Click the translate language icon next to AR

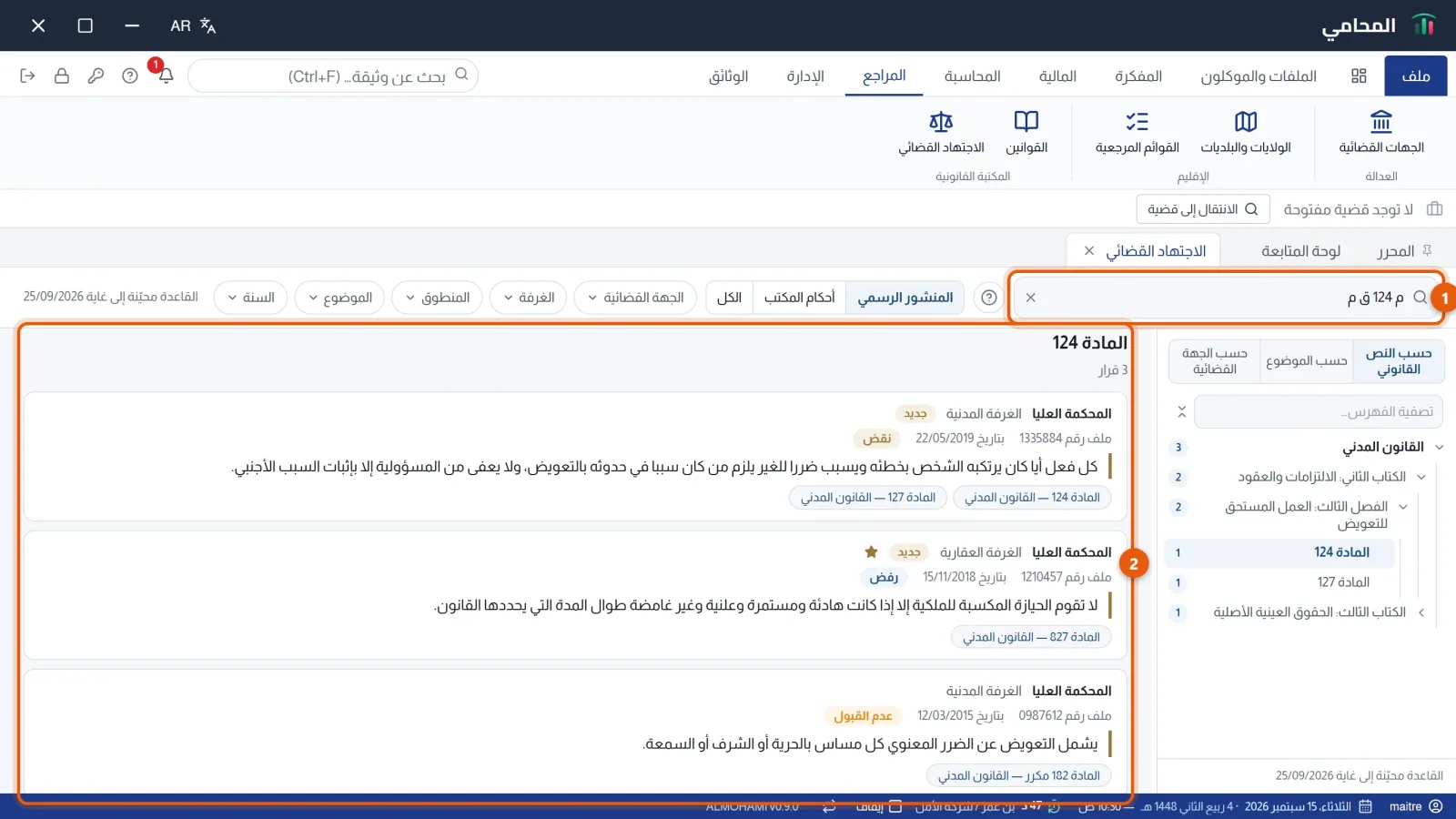click(207, 25)
